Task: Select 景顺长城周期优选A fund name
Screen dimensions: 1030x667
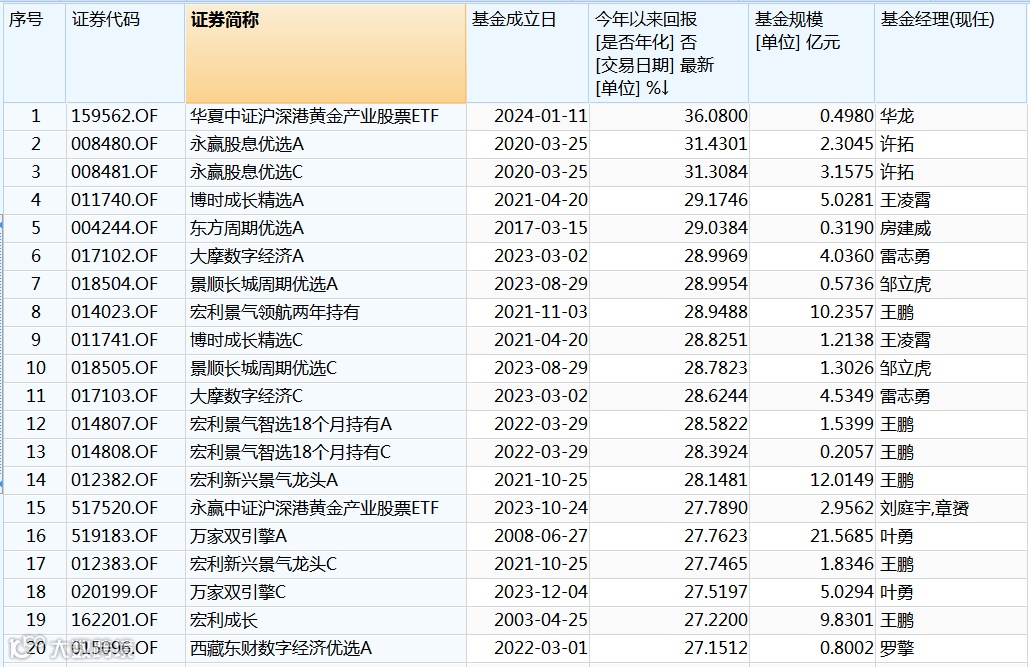Action: click(x=264, y=284)
